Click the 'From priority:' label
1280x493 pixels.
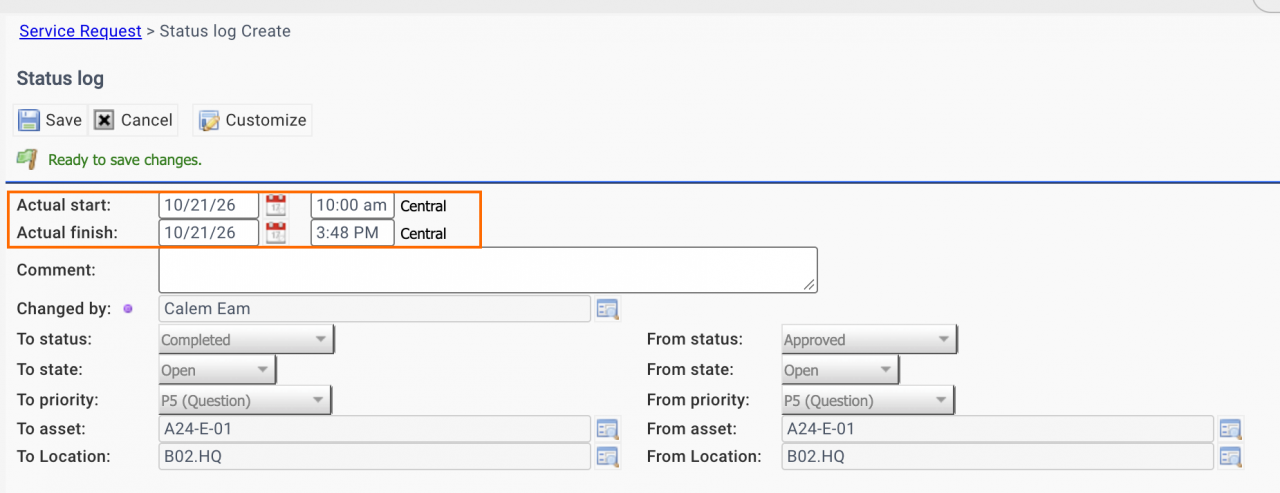coord(698,401)
